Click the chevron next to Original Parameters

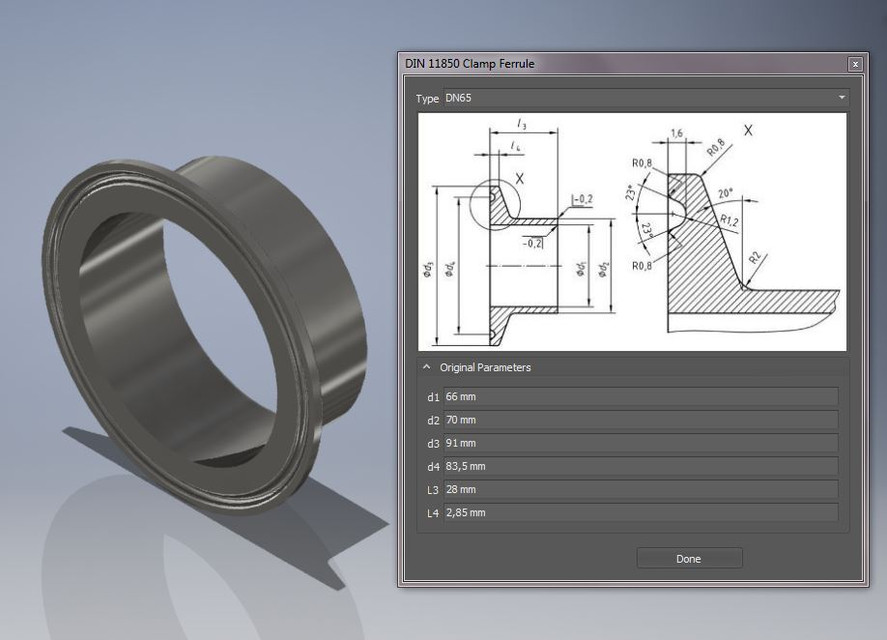pos(429,367)
